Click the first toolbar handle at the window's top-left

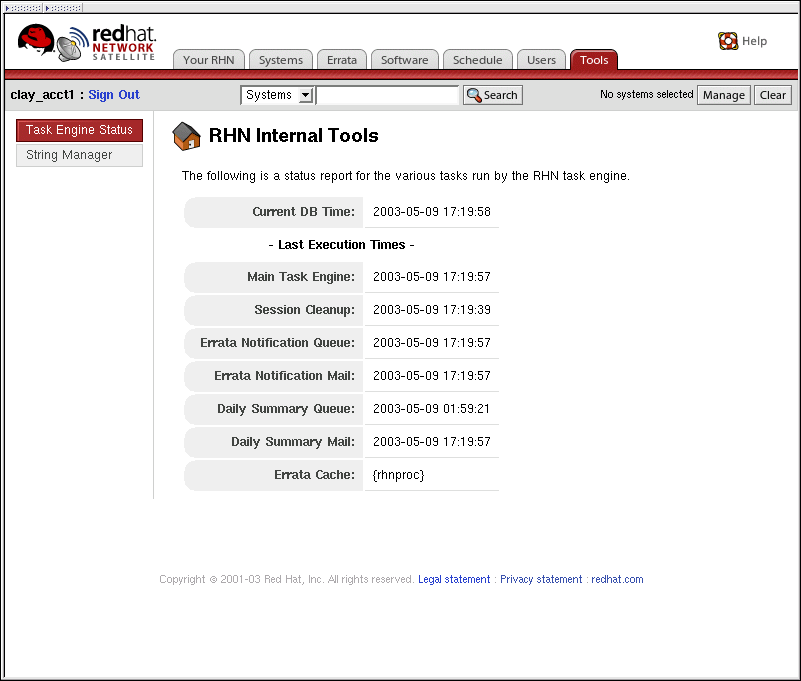pos(23,8)
